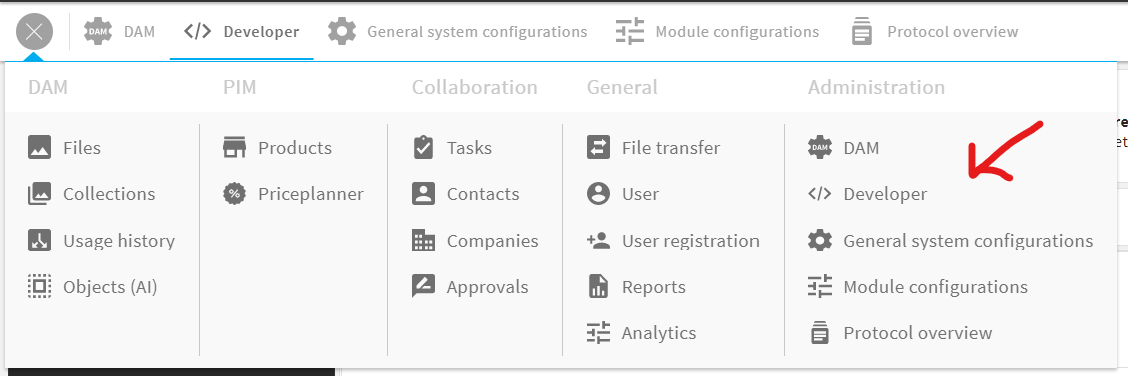Close the navigation menu with the X button
1128x376 pixels.
[x=35, y=32]
